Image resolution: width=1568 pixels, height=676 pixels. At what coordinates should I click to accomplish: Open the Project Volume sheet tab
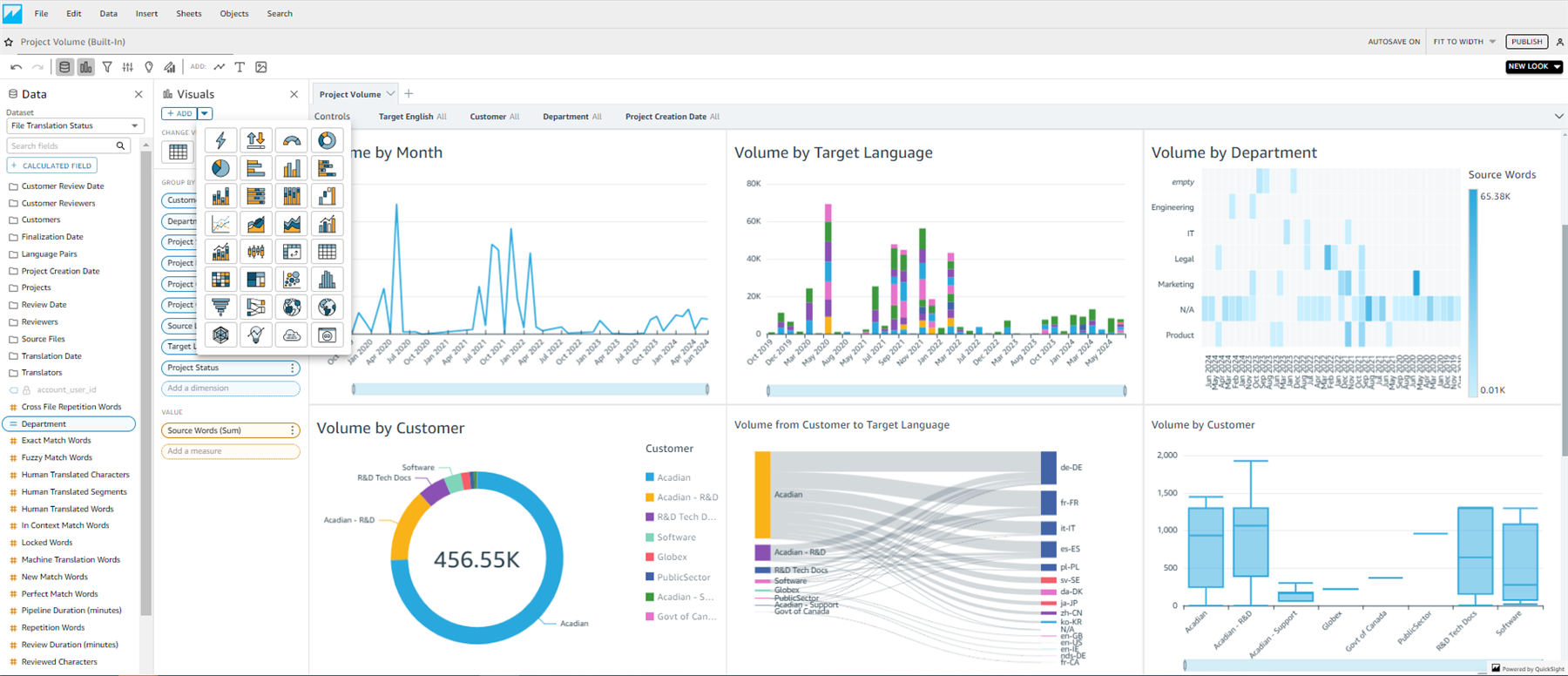tap(349, 94)
